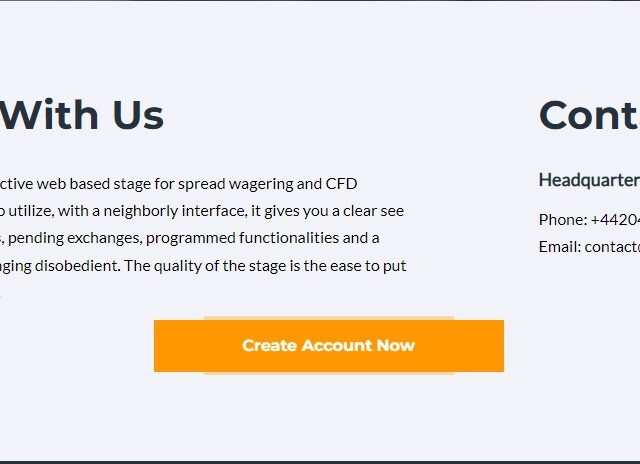Open the Email contact address
640x464 pixels.
click(588, 246)
